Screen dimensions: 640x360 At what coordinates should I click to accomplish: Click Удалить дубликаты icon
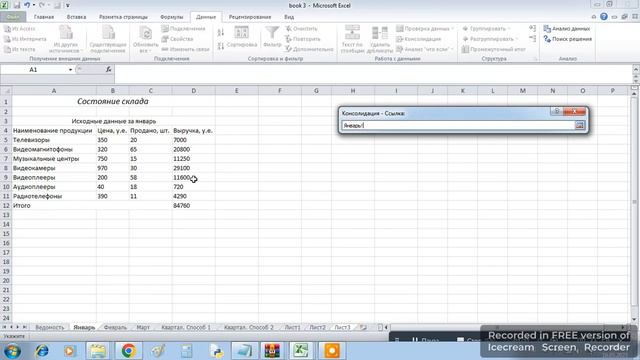380,33
